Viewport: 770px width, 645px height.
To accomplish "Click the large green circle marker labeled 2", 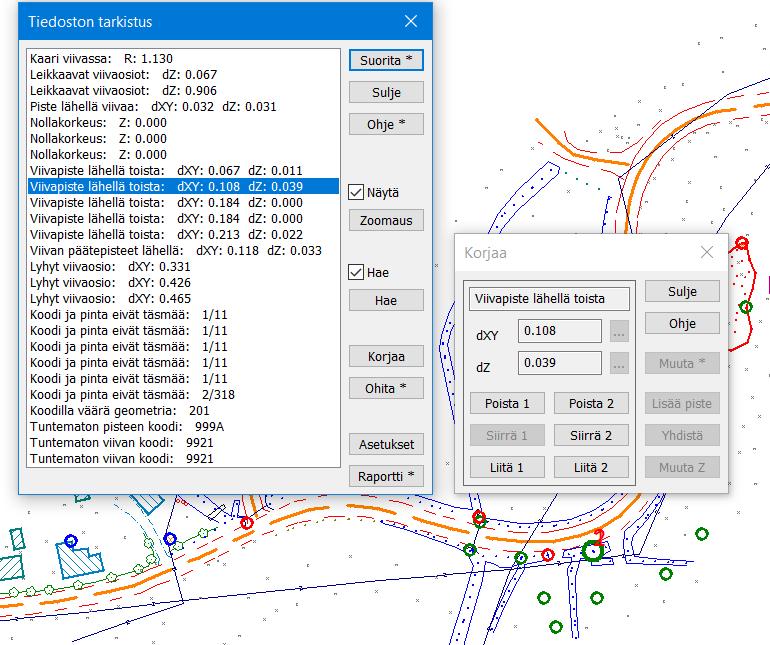I will pos(592,551).
